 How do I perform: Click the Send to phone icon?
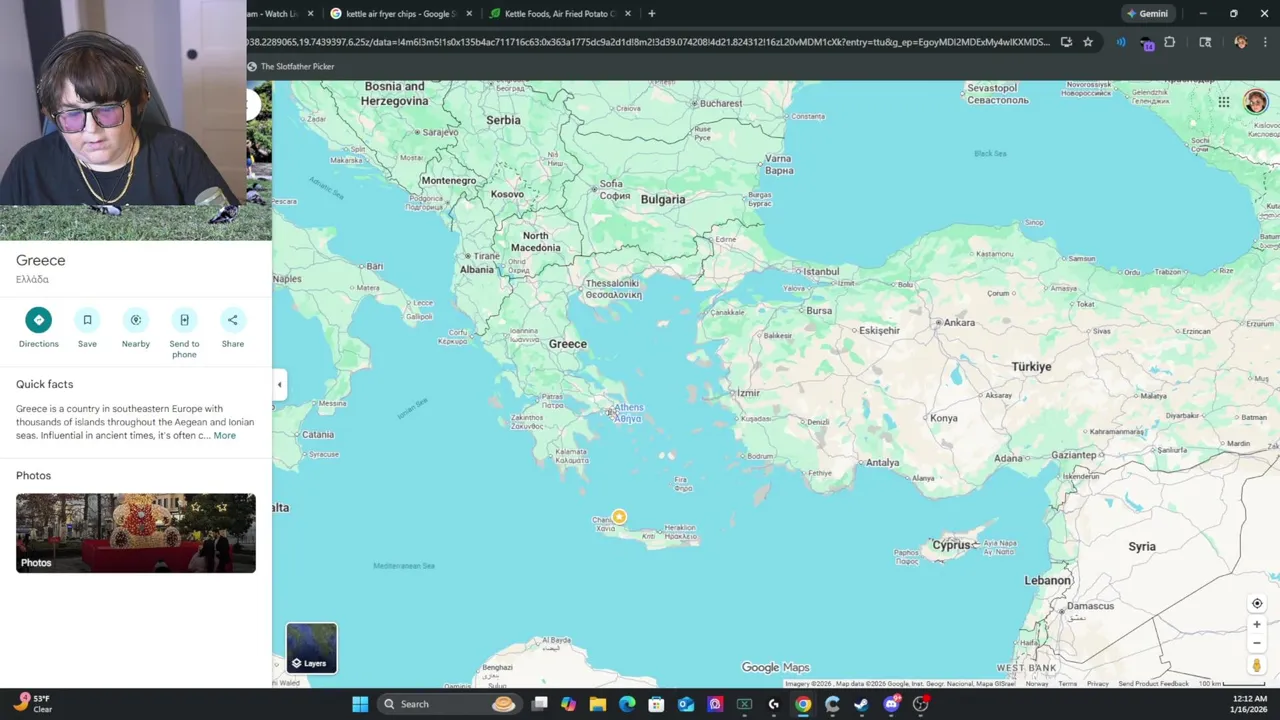(184, 320)
